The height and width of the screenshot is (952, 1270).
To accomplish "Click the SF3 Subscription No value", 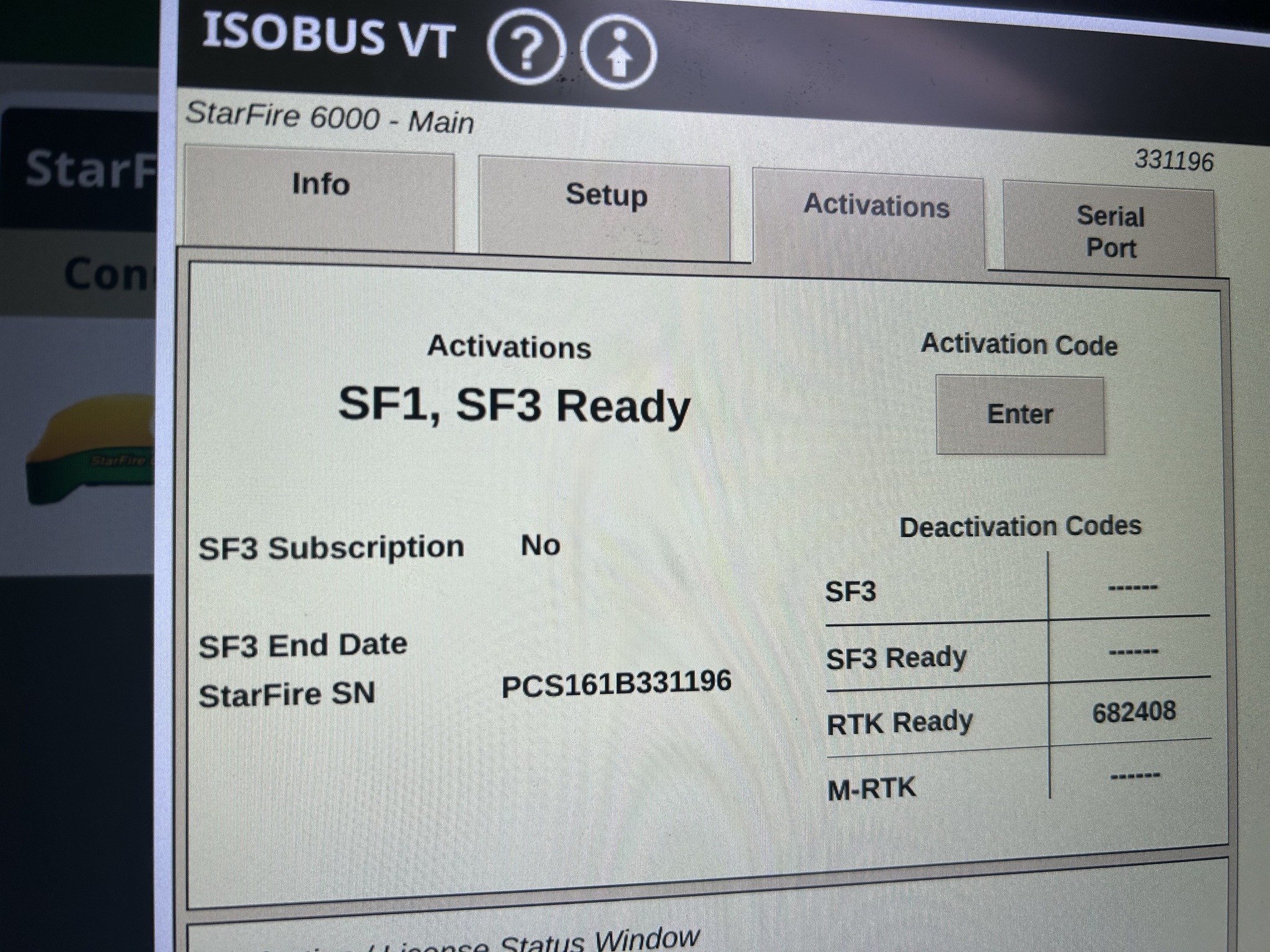I will pyautogui.click(x=540, y=545).
